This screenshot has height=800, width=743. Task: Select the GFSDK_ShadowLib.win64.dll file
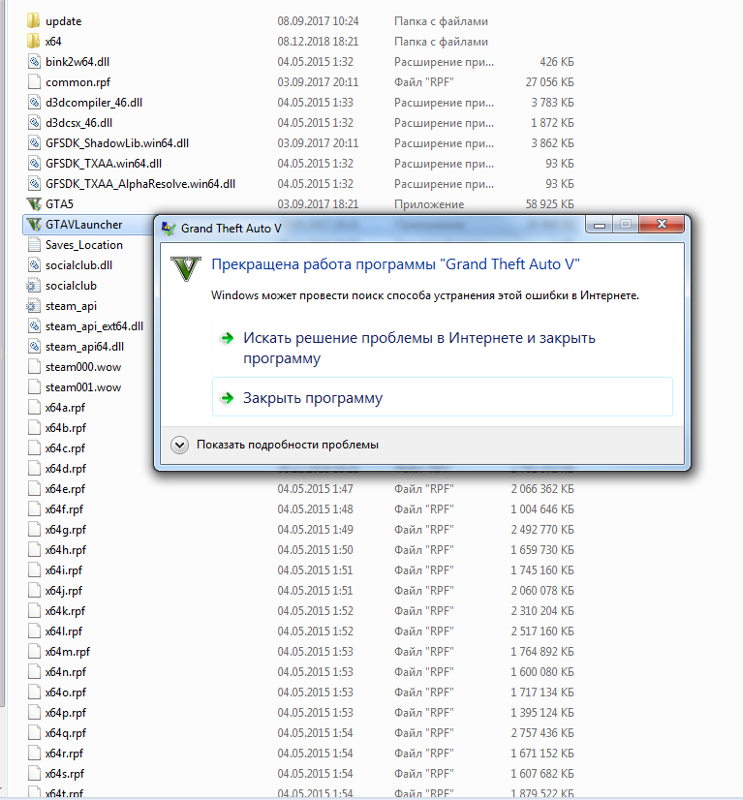click(x=116, y=143)
